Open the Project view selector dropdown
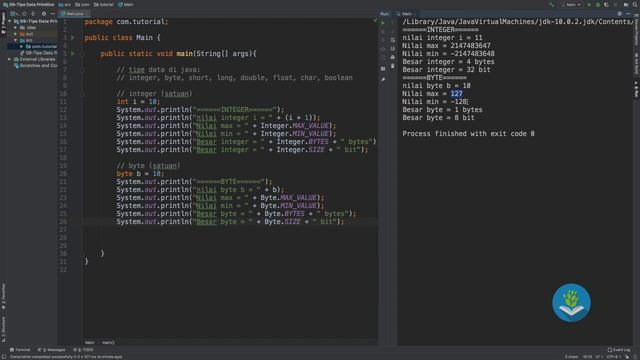This screenshot has width=640, height=360. [x=14, y=13]
